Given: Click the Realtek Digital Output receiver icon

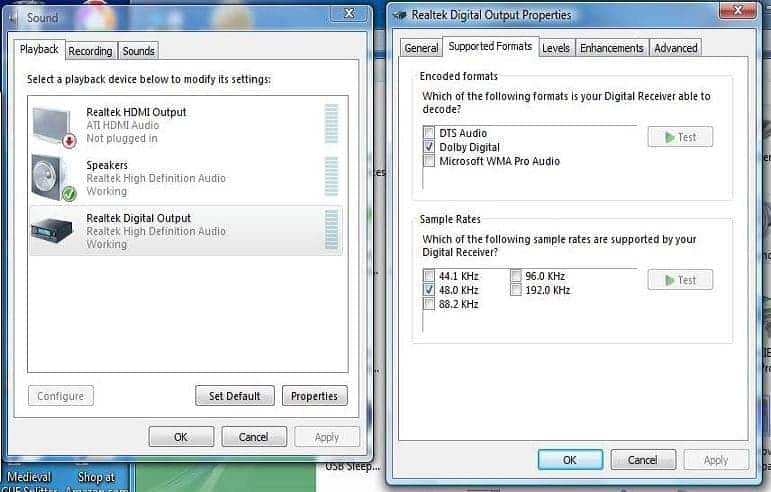Looking at the screenshot, I should (x=52, y=230).
